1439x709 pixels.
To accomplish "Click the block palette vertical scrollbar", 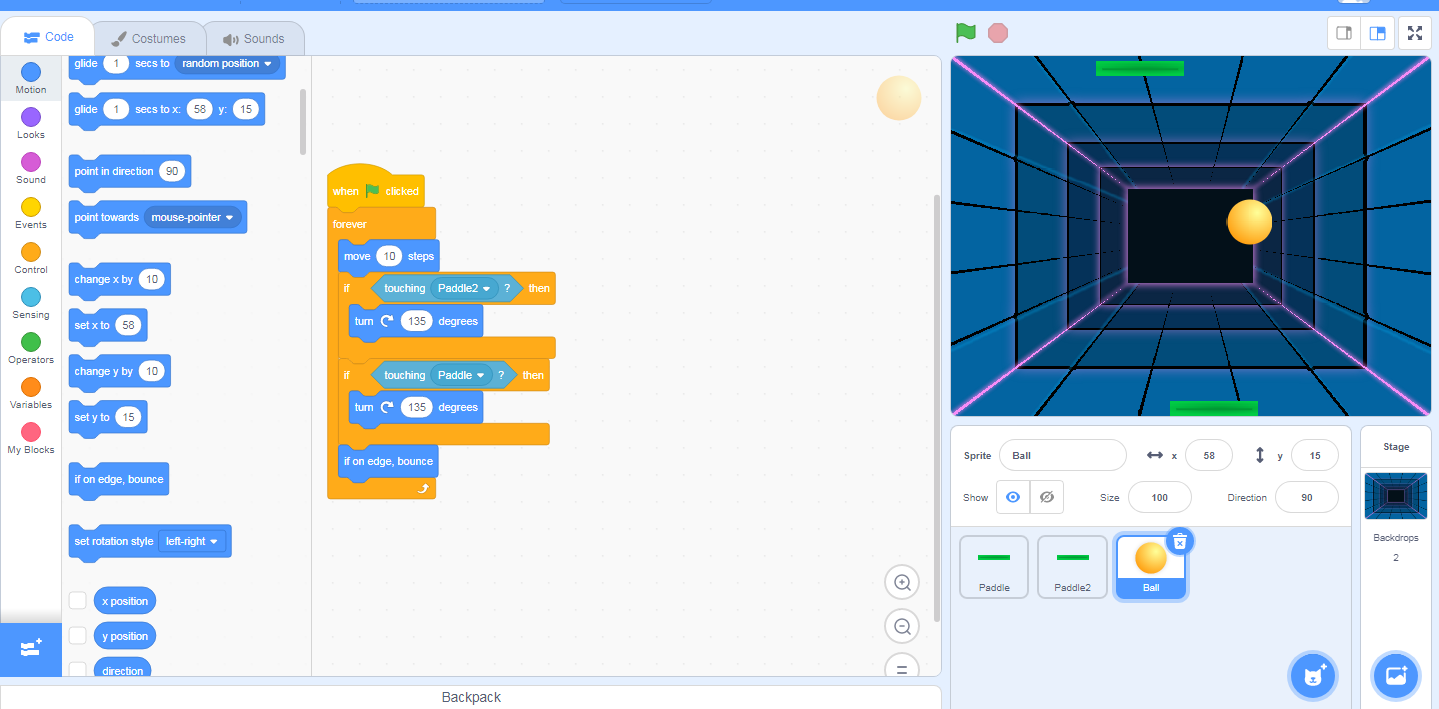I will tap(303, 122).
